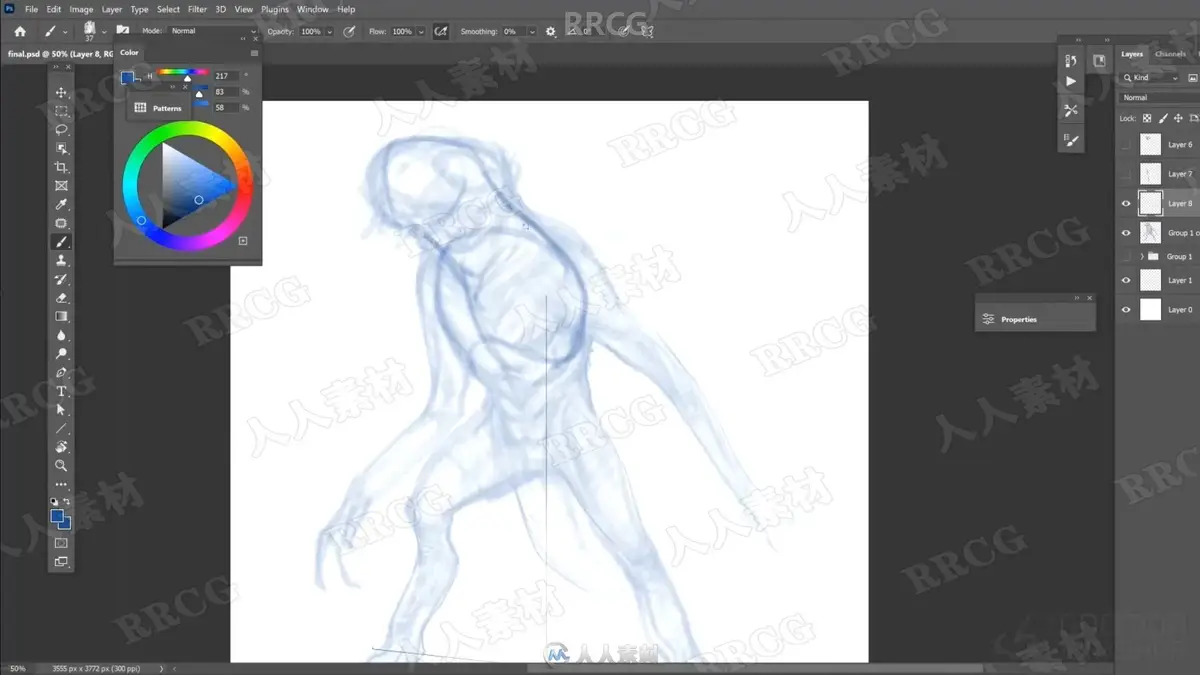This screenshot has width=1200, height=675.
Task: Lock image pixels brush icon
Action: click(1163, 118)
